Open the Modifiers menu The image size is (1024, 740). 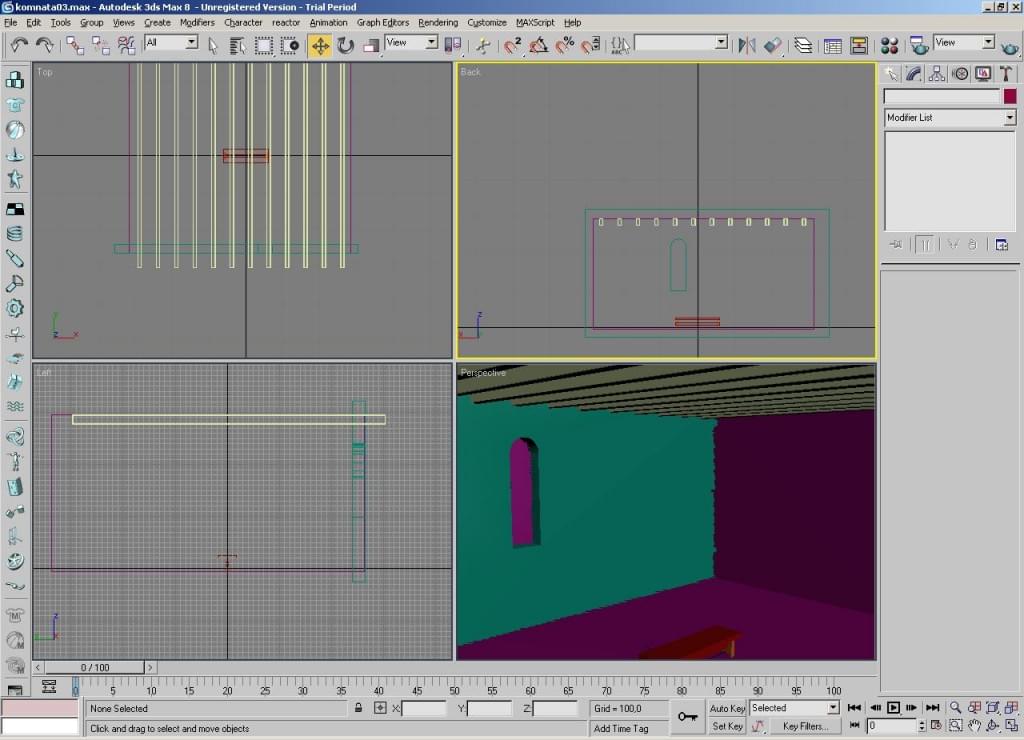point(197,22)
